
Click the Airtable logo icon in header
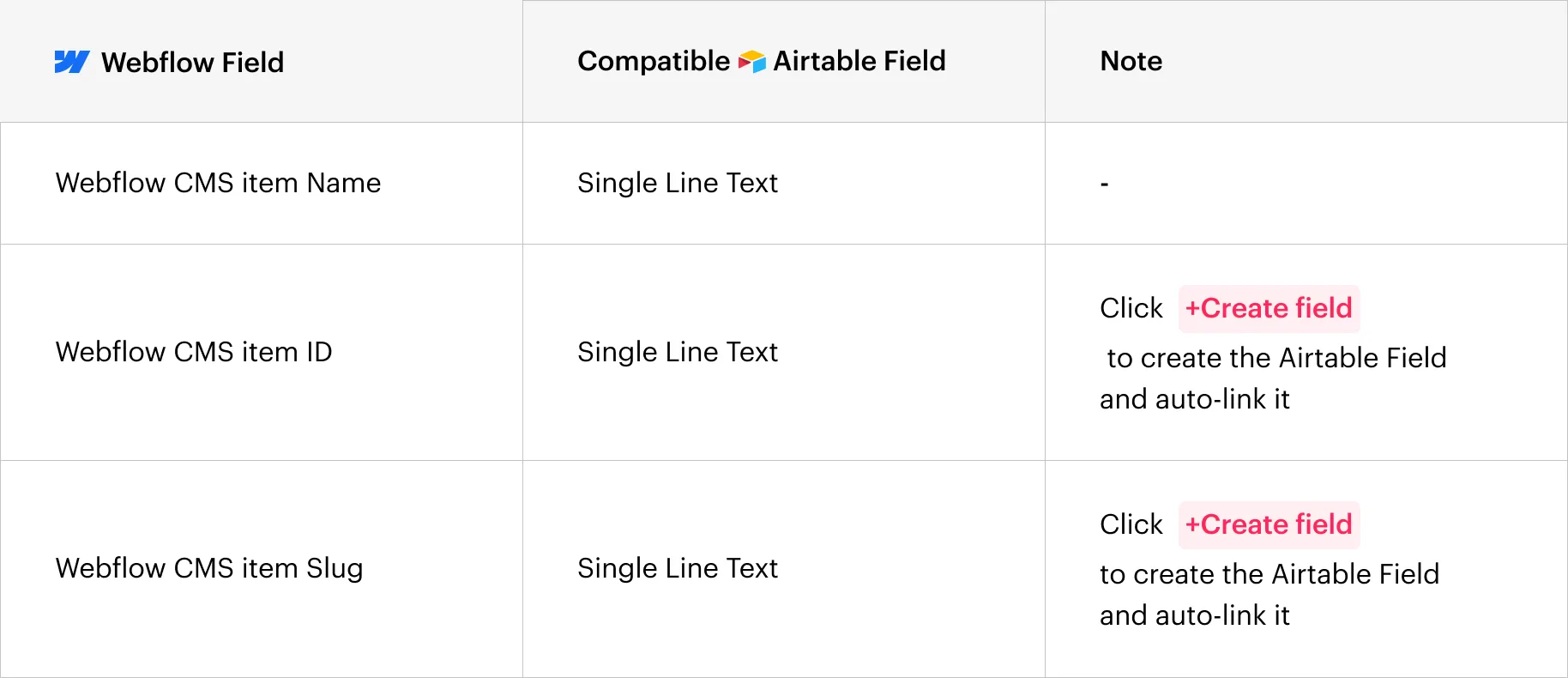click(752, 62)
